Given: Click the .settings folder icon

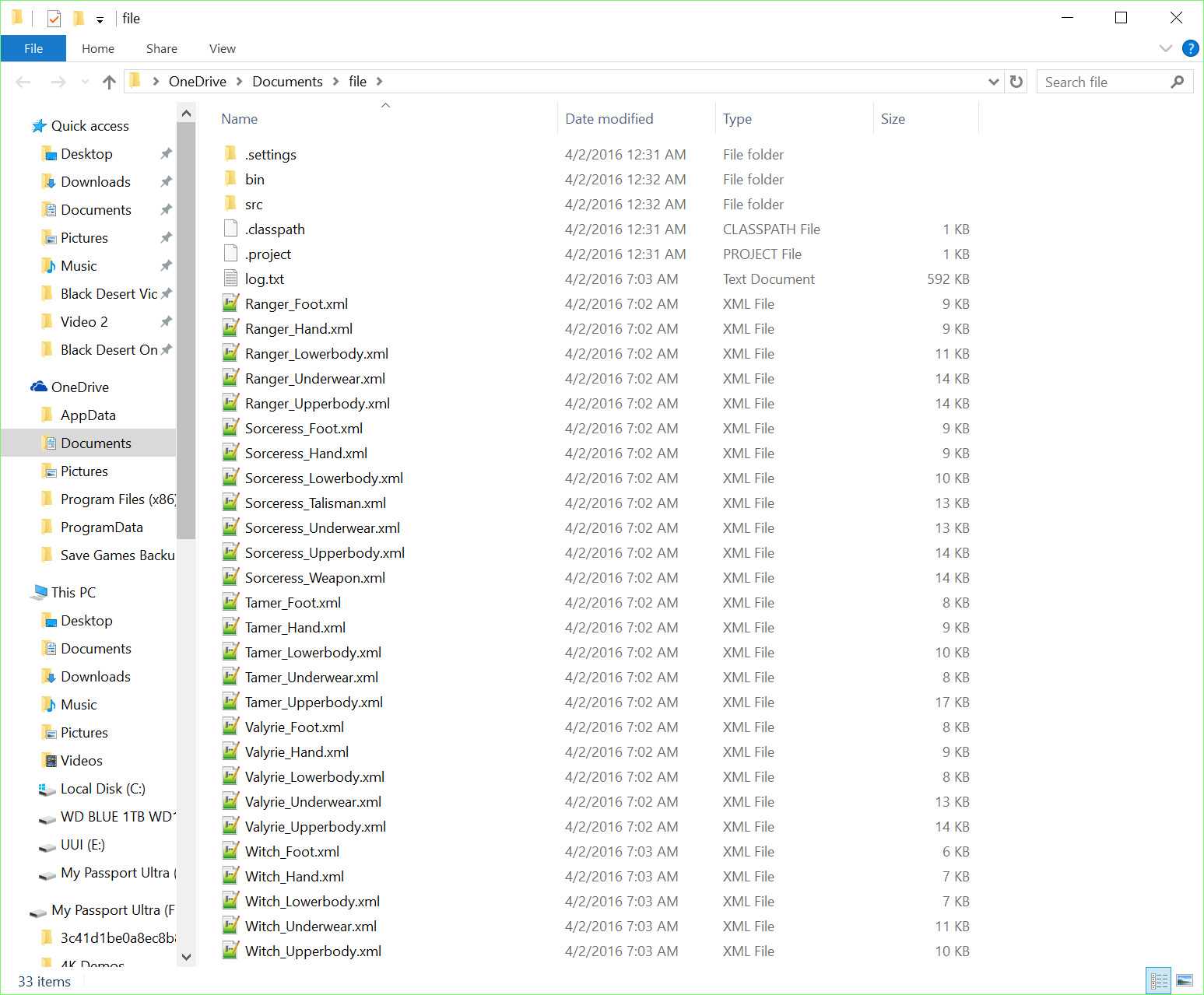Looking at the screenshot, I should pos(230,154).
